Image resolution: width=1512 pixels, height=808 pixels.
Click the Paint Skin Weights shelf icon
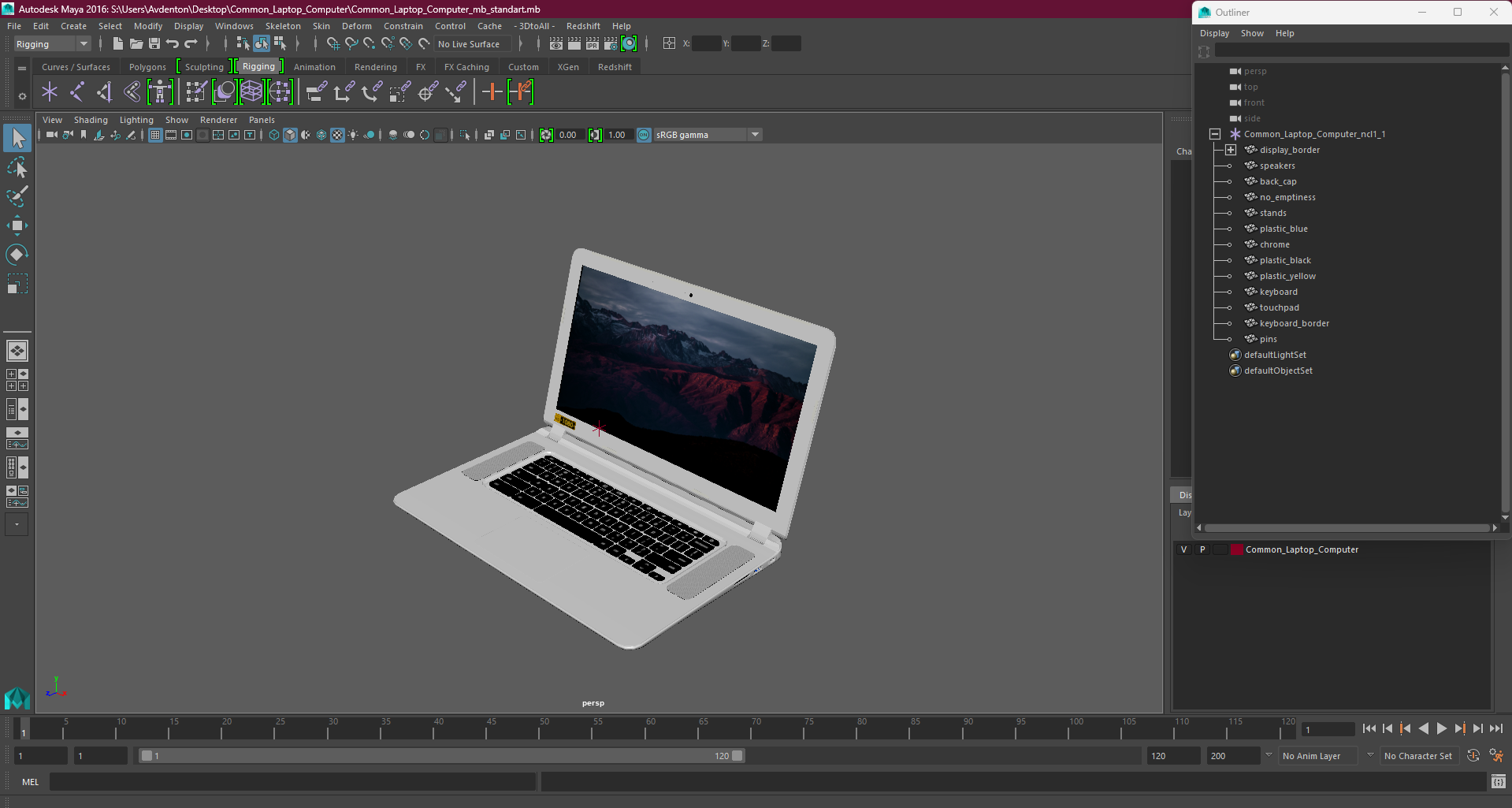[196, 92]
